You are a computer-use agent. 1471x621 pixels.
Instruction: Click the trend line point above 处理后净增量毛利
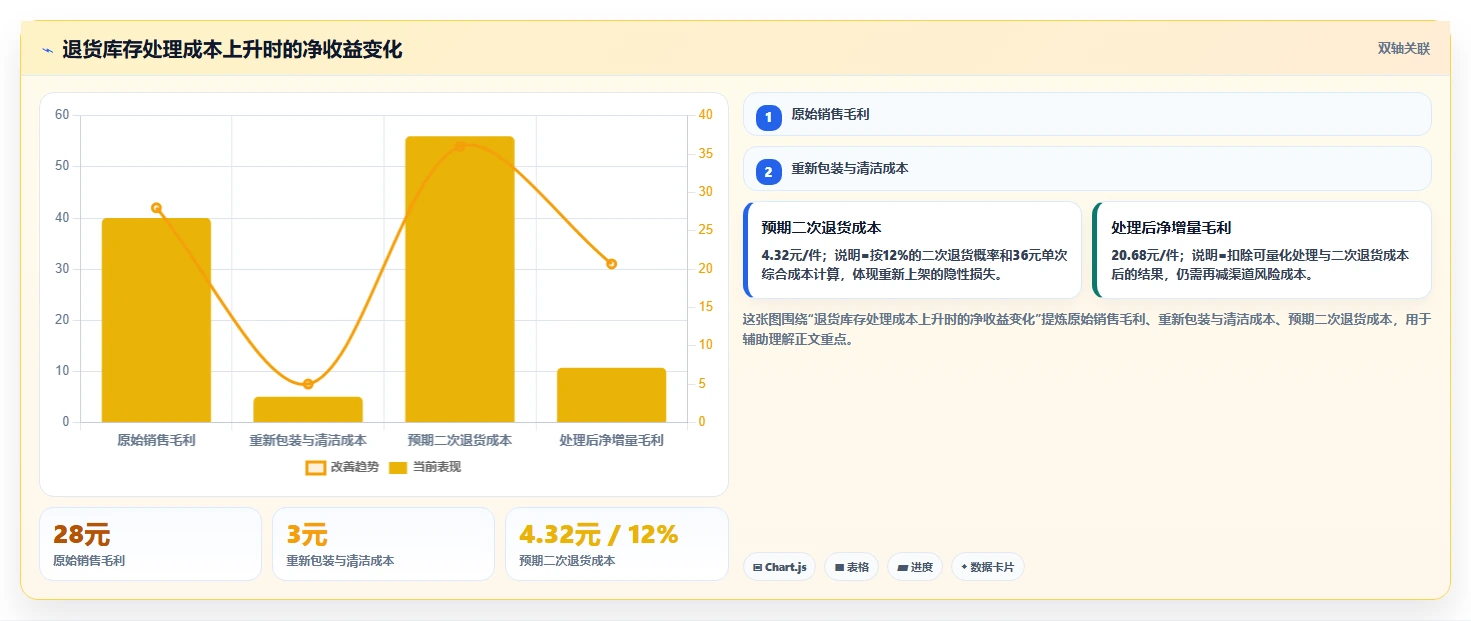pyautogui.click(x=612, y=264)
